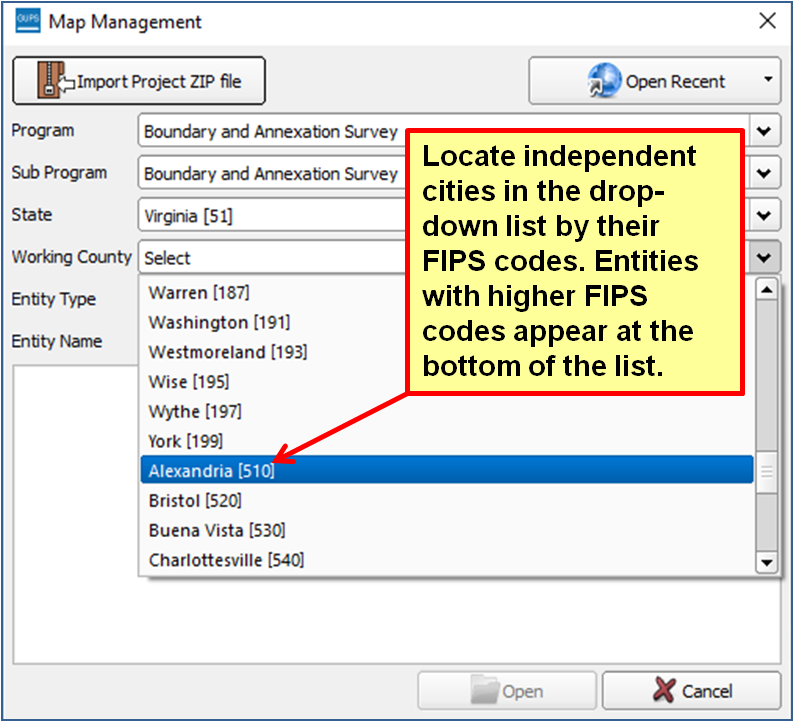The height and width of the screenshot is (722, 794).
Task: Click the Open button
Action: click(x=507, y=691)
